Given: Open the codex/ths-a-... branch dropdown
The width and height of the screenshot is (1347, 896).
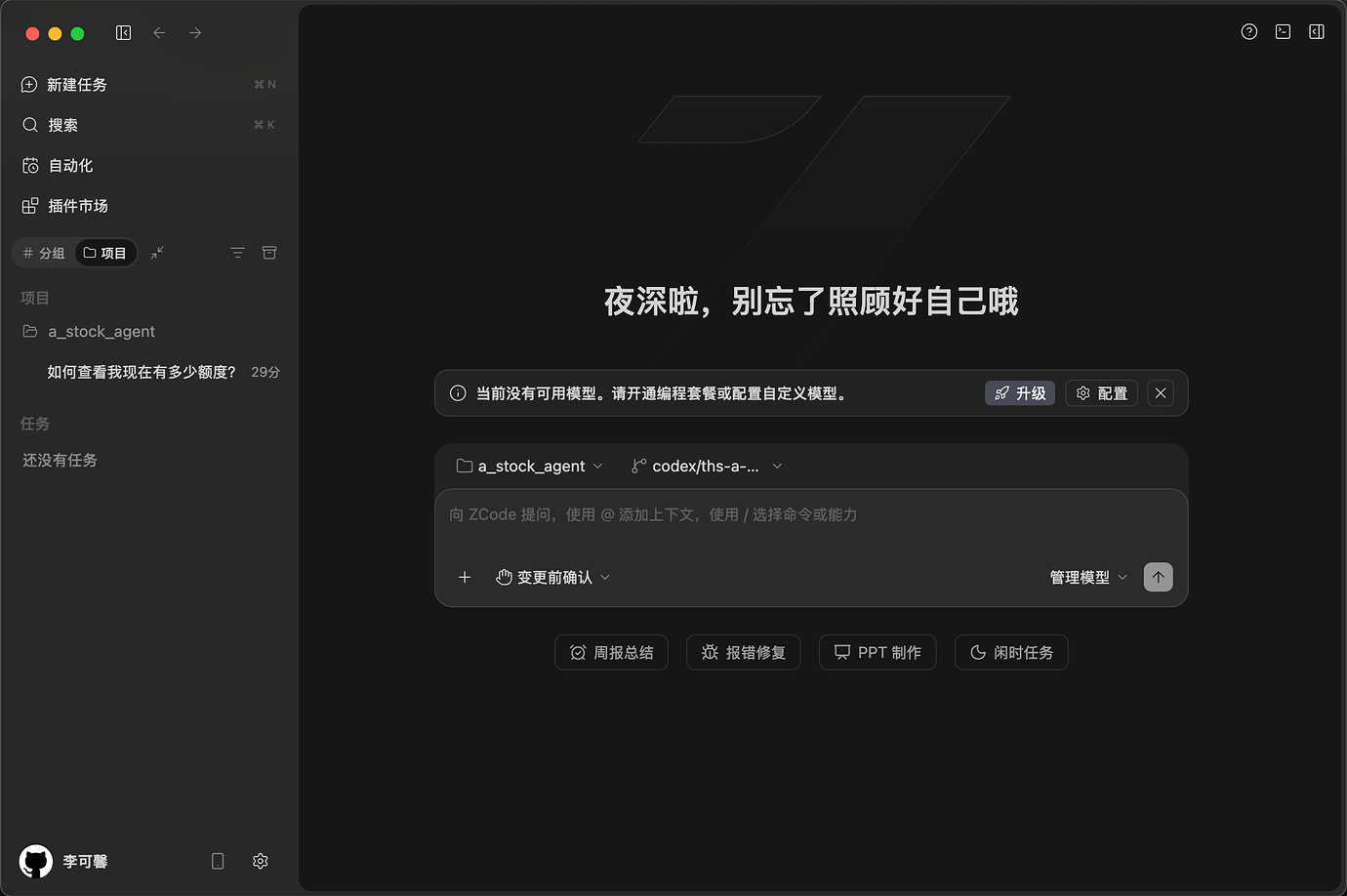Looking at the screenshot, I should tap(707, 467).
